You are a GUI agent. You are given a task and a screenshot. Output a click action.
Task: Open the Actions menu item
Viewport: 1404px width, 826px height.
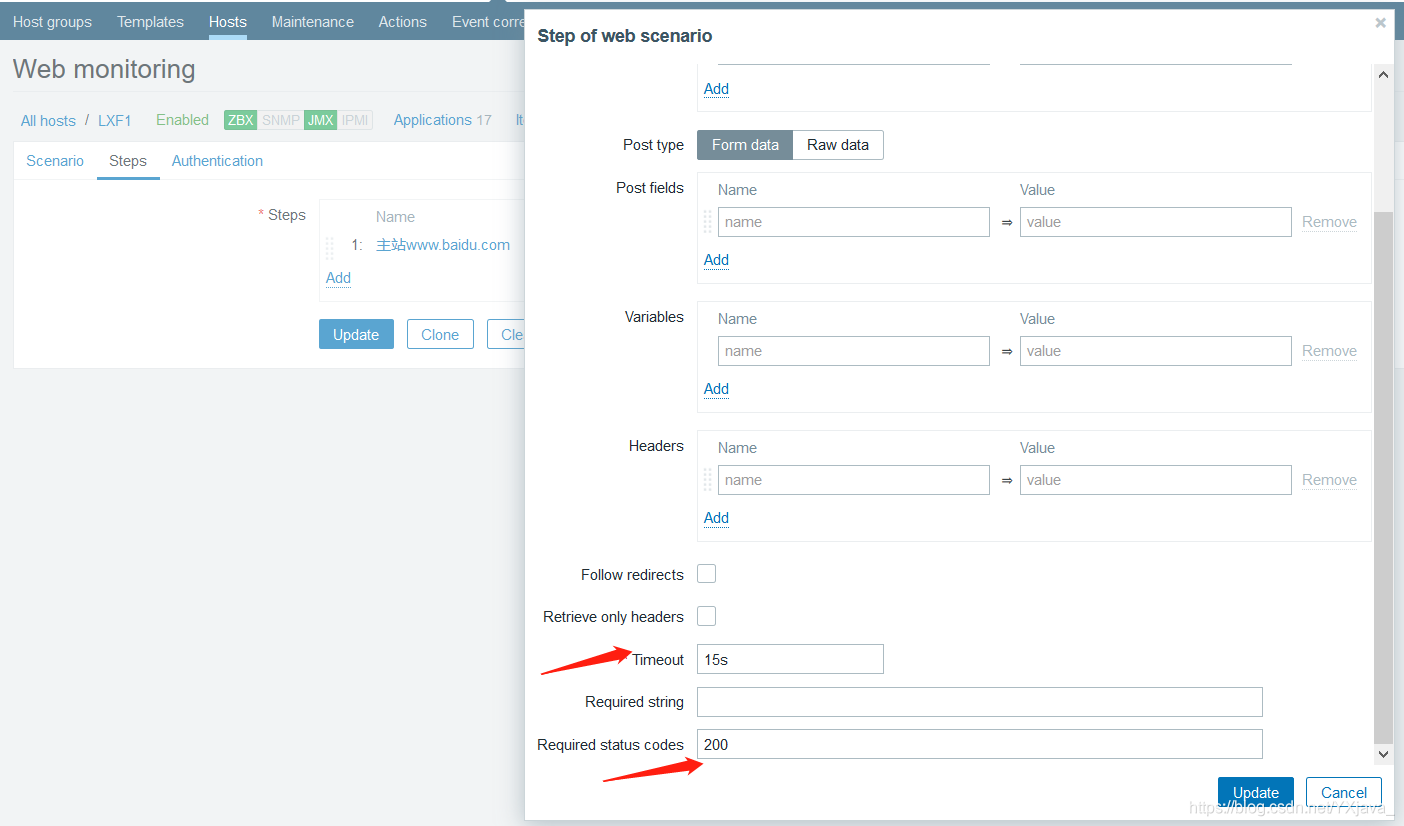[403, 21]
